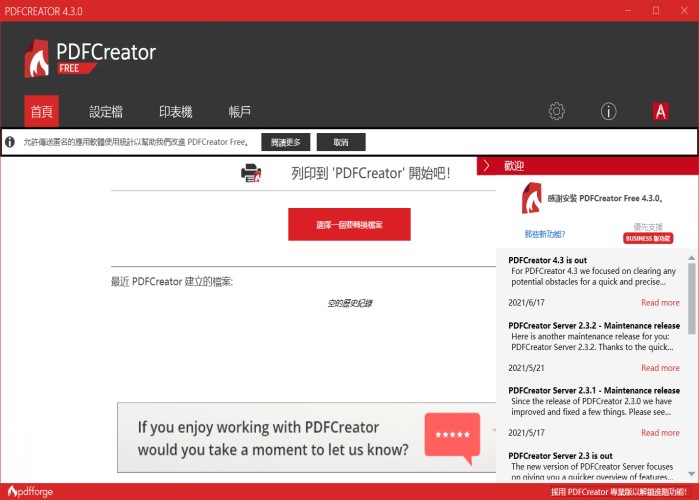Open the 那些新功能? what's new link
The image size is (699, 500).
(x=545, y=234)
